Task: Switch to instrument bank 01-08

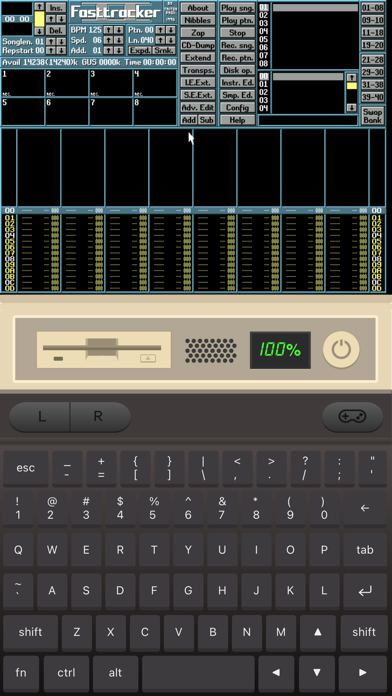Action: [372, 8]
